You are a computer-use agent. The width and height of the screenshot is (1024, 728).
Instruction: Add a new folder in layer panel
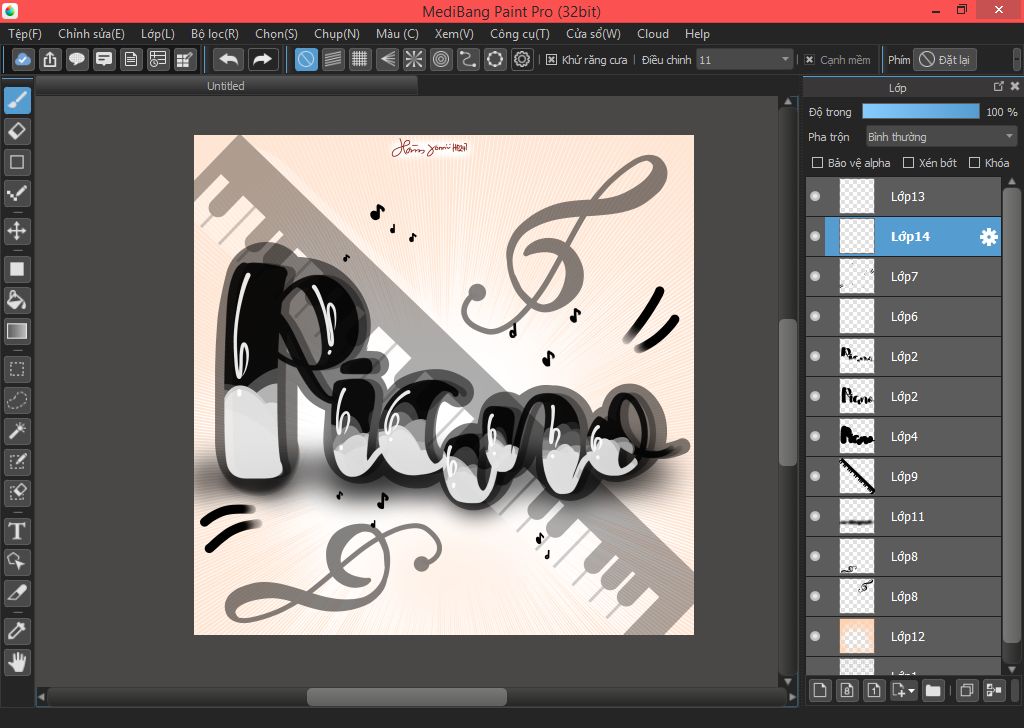pyautogui.click(x=933, y=690)
